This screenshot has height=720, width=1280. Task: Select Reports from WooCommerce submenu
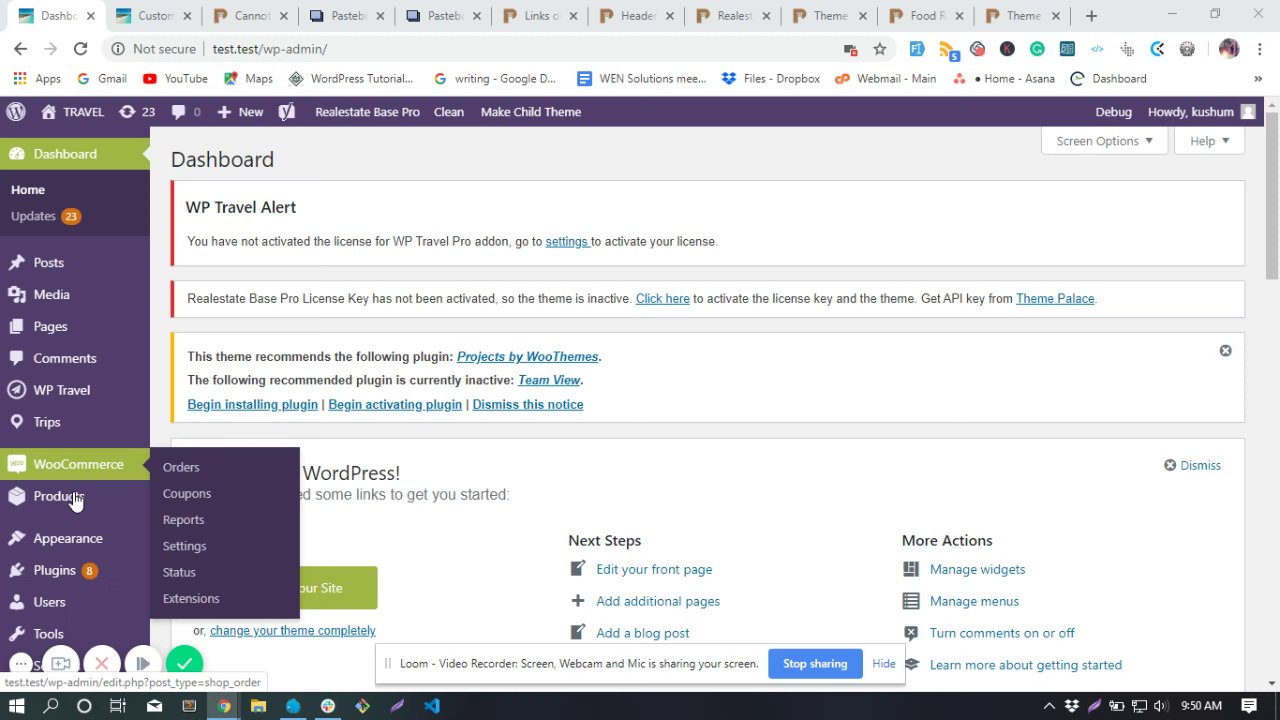[183, 520]
